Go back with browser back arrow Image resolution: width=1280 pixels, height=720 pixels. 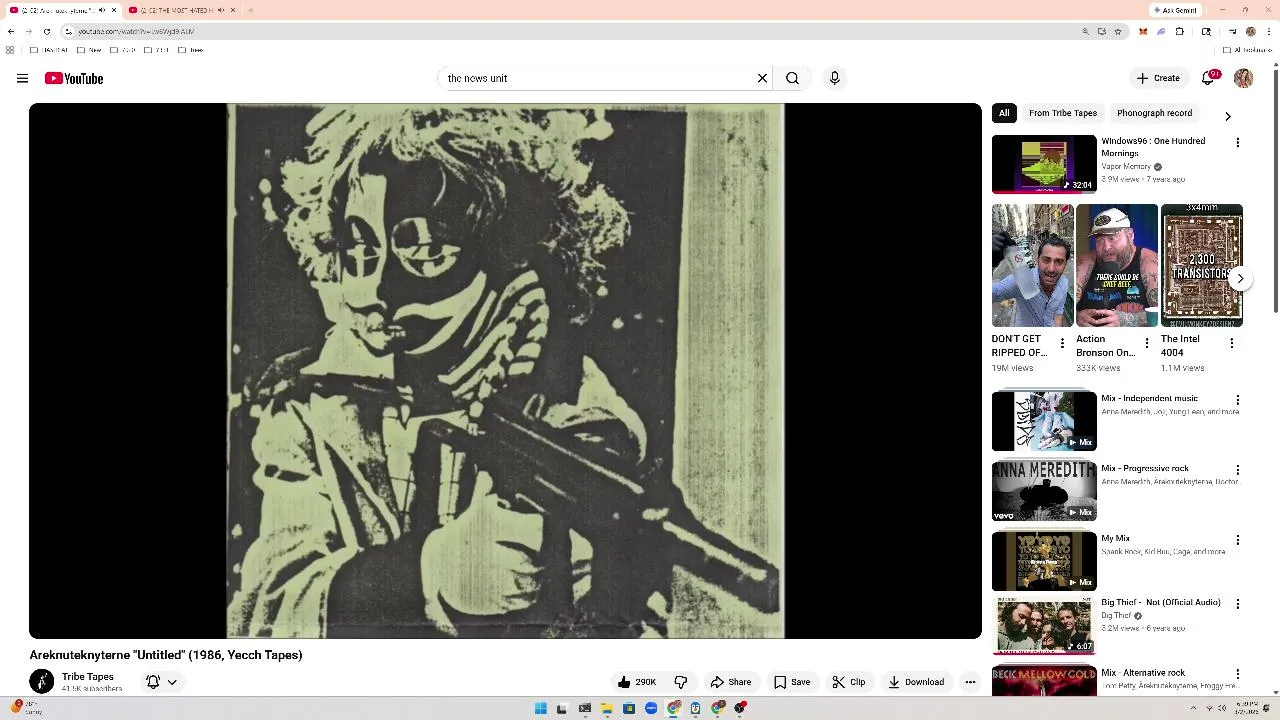click(11, 31)
